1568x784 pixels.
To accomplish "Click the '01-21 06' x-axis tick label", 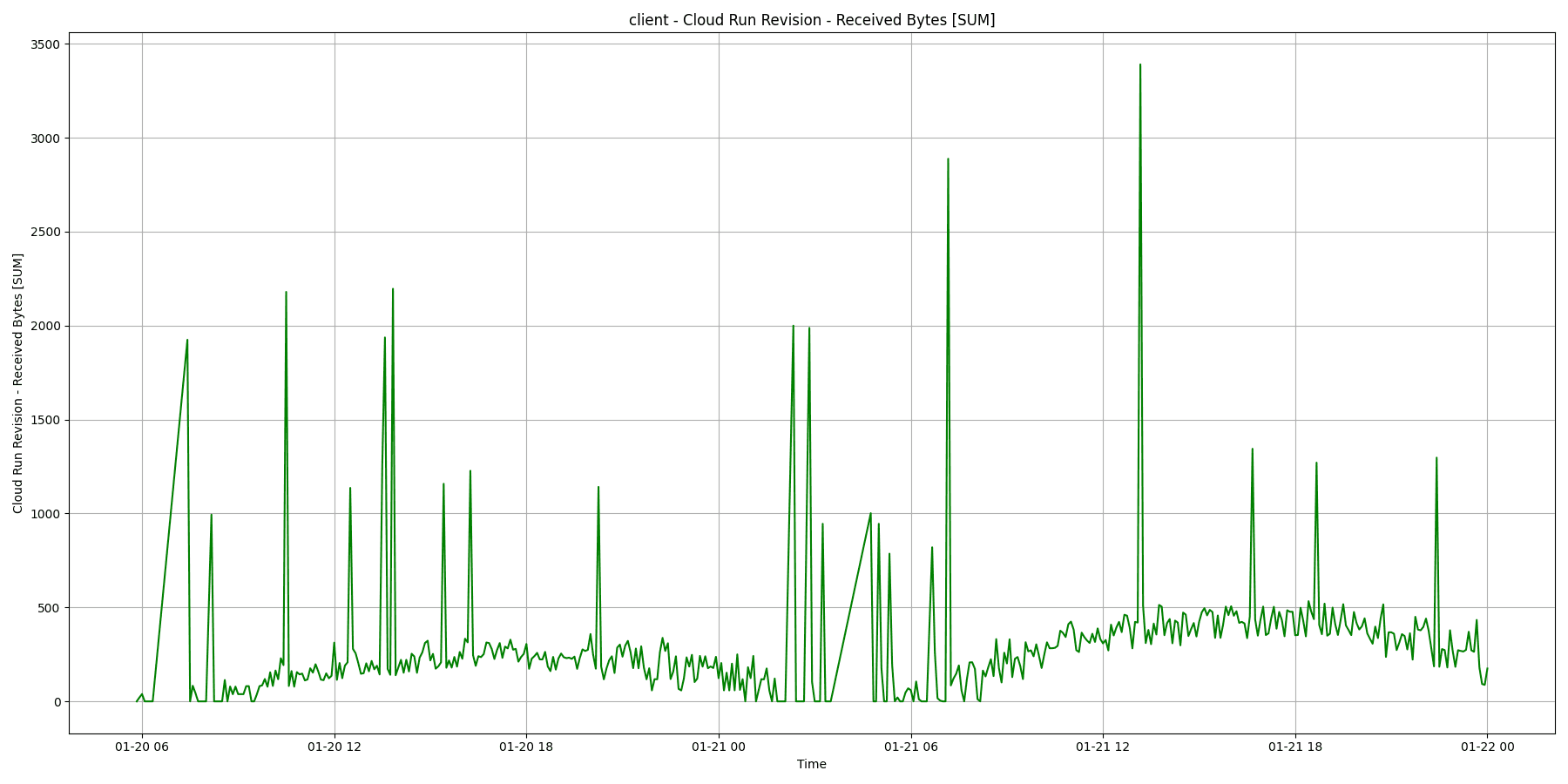I will 911,747.
